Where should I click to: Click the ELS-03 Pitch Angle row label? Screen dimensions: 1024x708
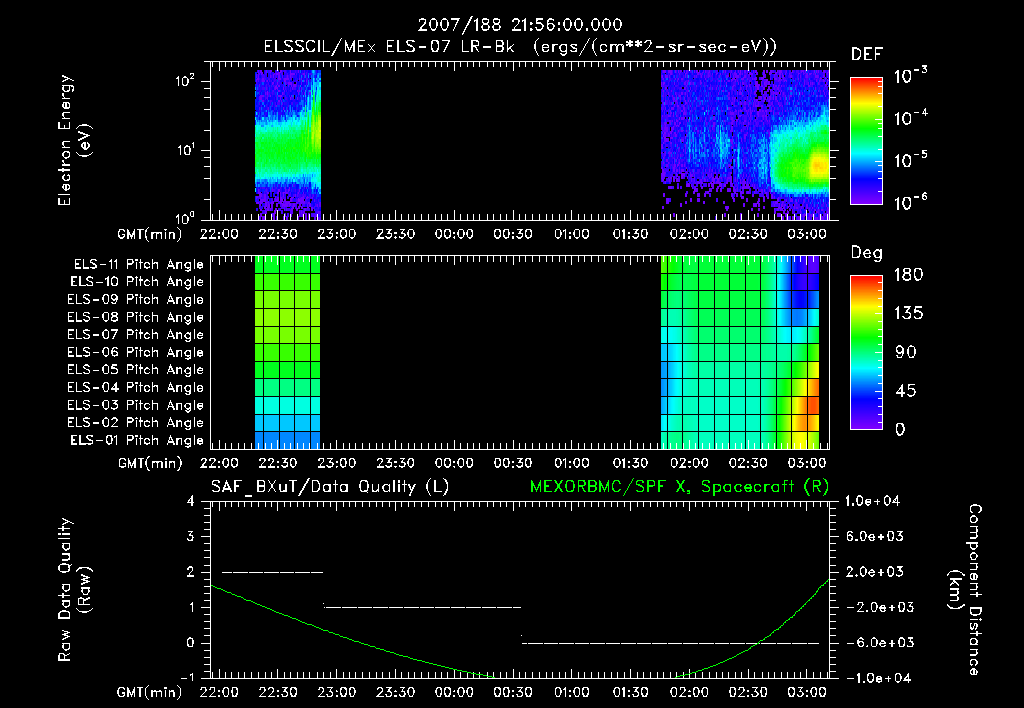coord(135,406)
